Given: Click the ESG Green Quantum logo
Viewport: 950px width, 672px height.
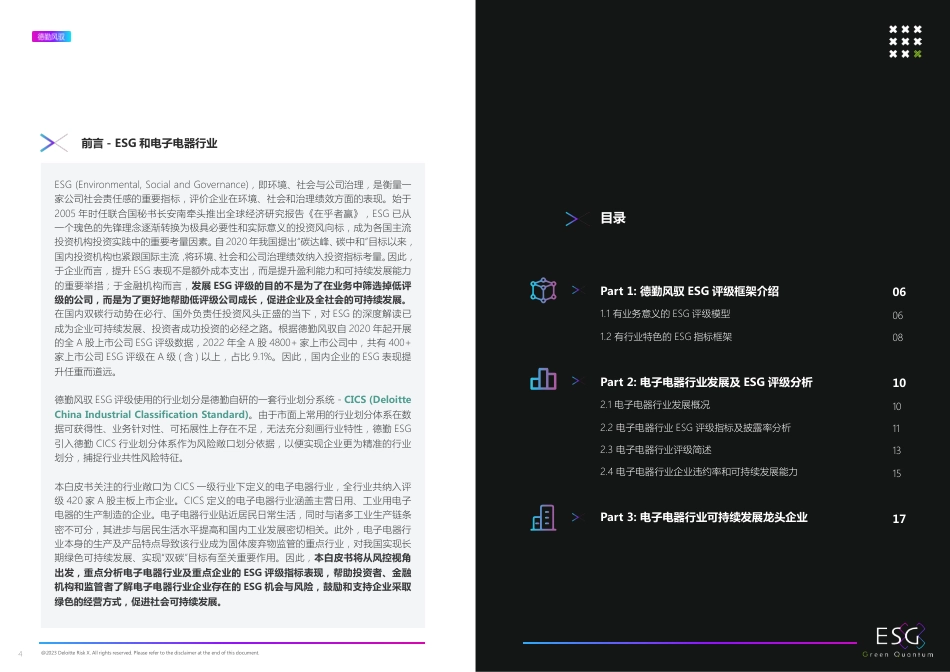Looking at the screenshot, I should point(899,640).
